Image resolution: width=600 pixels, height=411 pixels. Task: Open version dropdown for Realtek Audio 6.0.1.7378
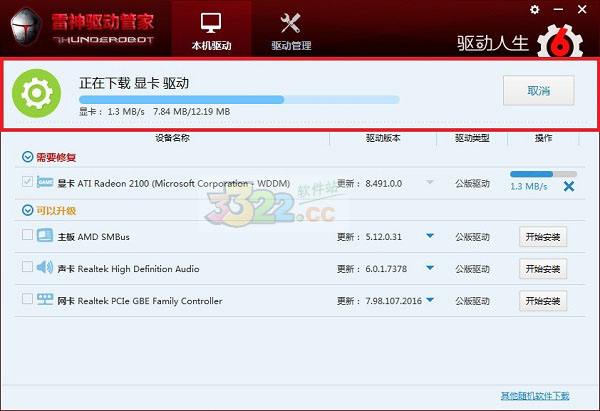[x=430, y=268]
